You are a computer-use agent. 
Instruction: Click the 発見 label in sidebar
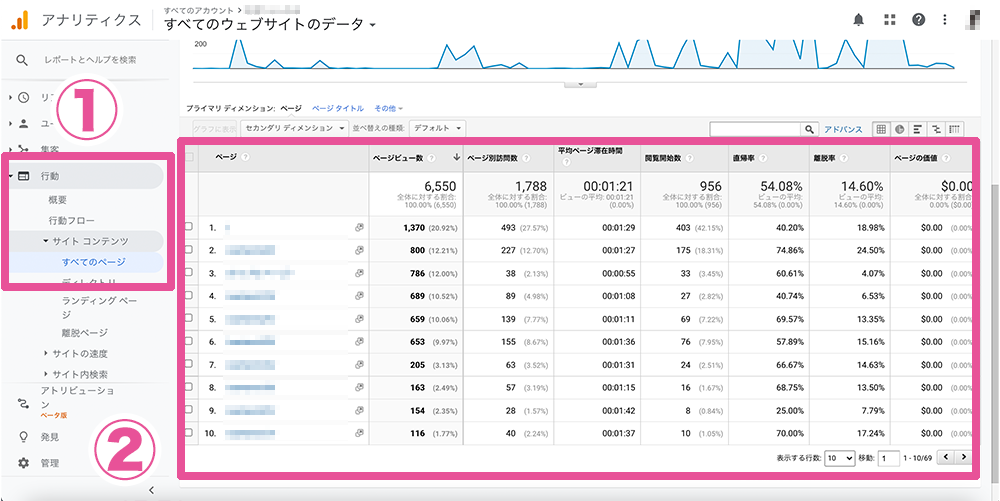point(50,437)
